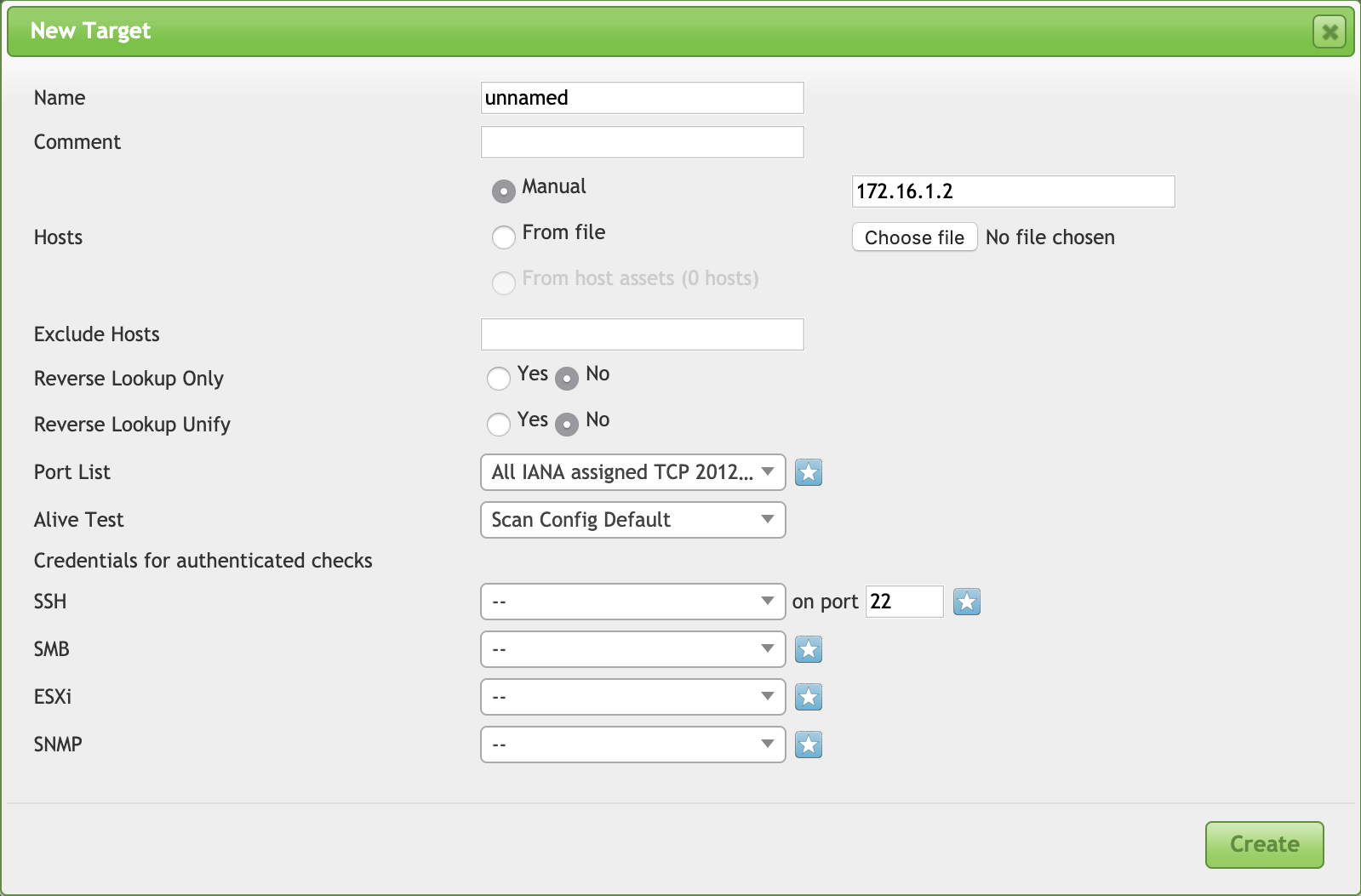This screenshot has width=1361, height=896.
Task: Click the SSH port number field
Action: 904,602
